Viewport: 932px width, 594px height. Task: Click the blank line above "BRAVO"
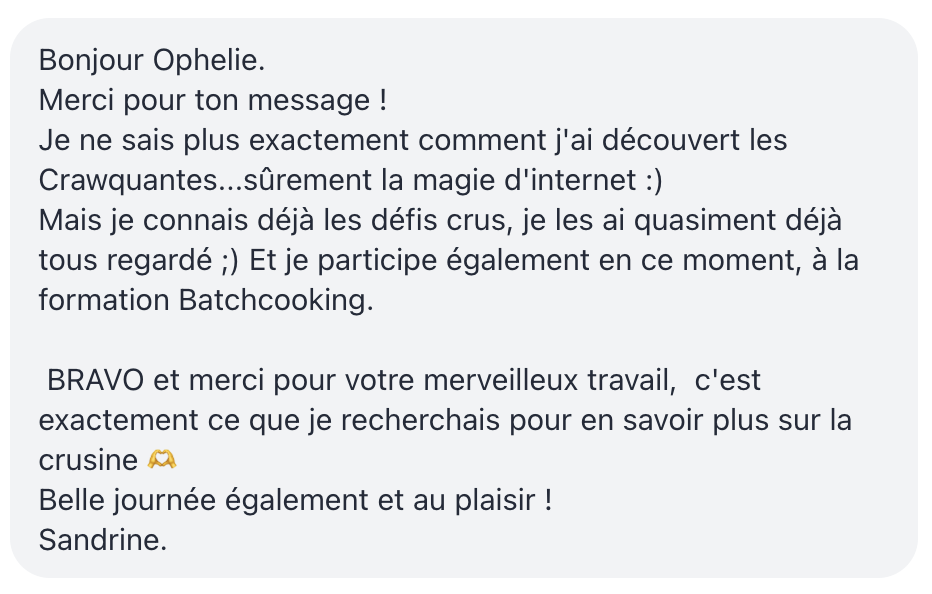coord(300,340)
